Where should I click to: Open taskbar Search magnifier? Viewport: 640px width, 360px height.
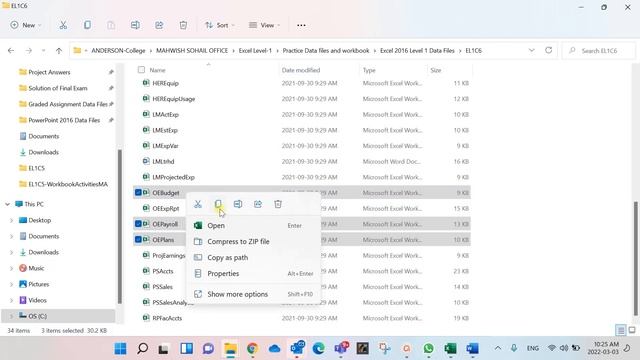click(142, 349)
